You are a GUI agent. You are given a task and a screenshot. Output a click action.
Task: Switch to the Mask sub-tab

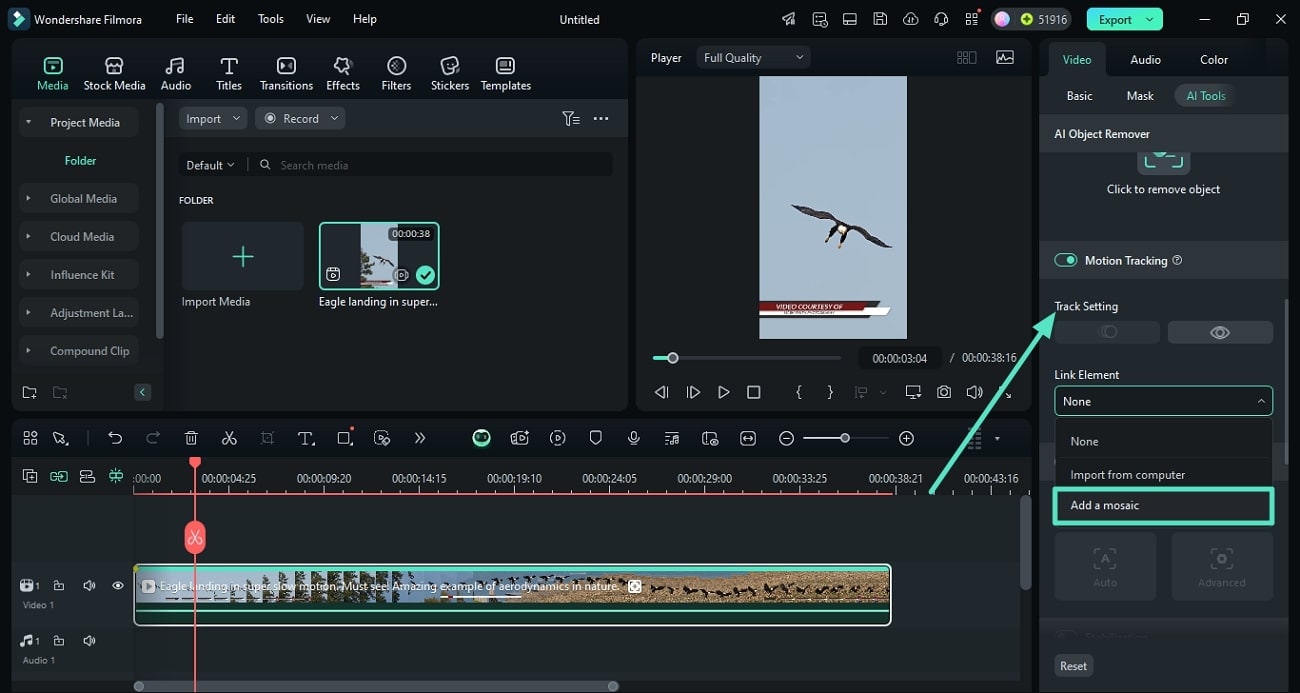1140,96
